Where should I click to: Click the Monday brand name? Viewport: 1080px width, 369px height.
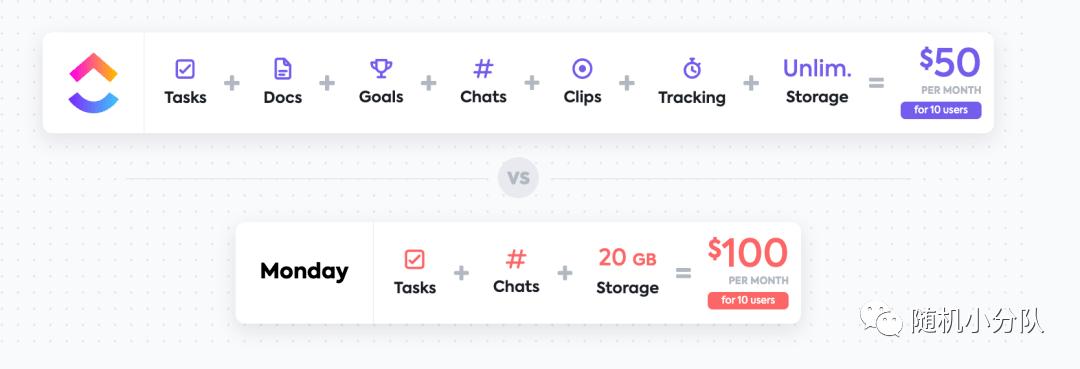tap(304, 271)
